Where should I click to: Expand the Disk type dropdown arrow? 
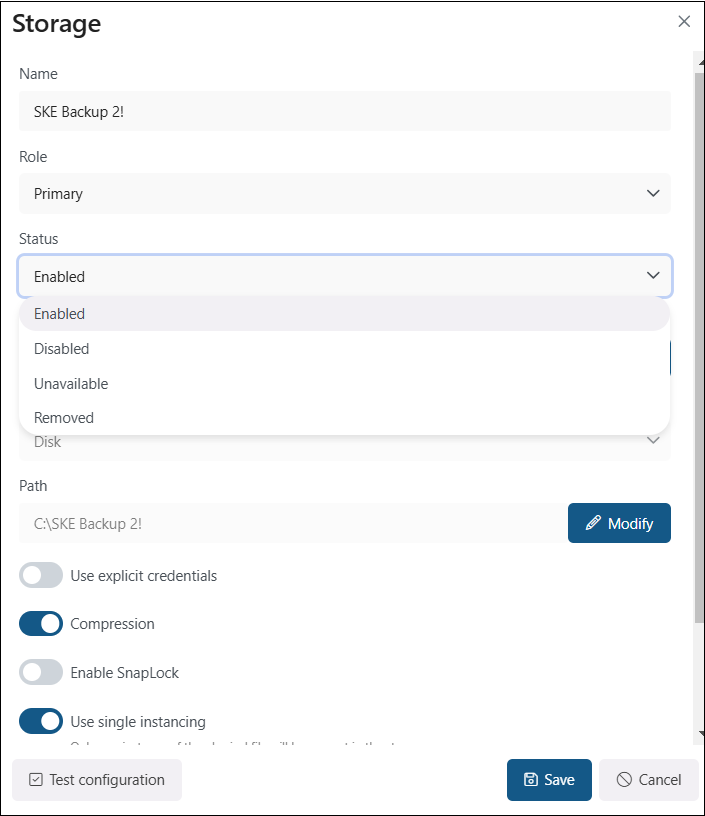(x=653, y=441)
